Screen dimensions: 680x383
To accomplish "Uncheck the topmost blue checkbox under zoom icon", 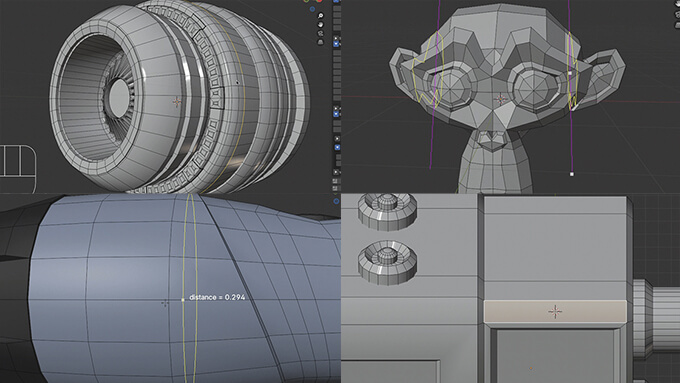I will [x=336, y=44].
